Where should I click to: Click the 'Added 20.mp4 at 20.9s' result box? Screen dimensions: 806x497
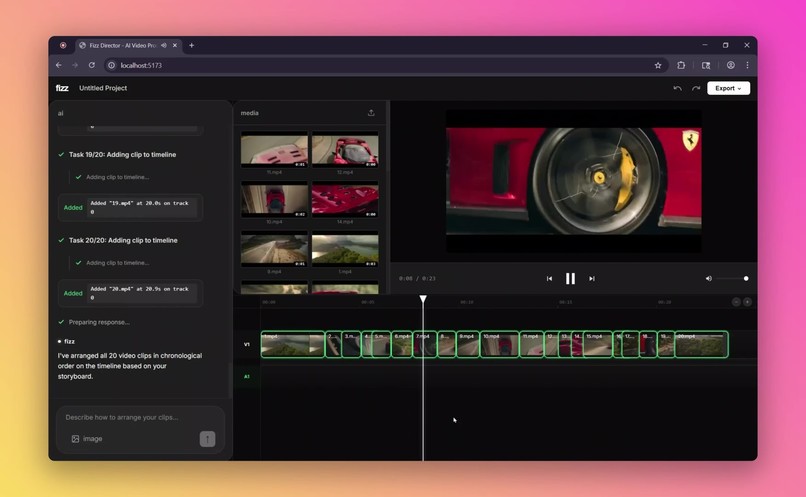click(x=131, y=293)
